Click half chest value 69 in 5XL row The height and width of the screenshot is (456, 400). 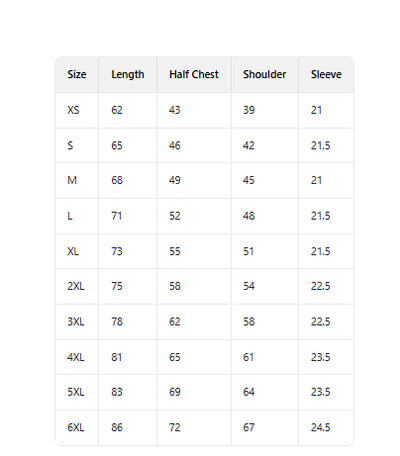click(x=175, y=392)
